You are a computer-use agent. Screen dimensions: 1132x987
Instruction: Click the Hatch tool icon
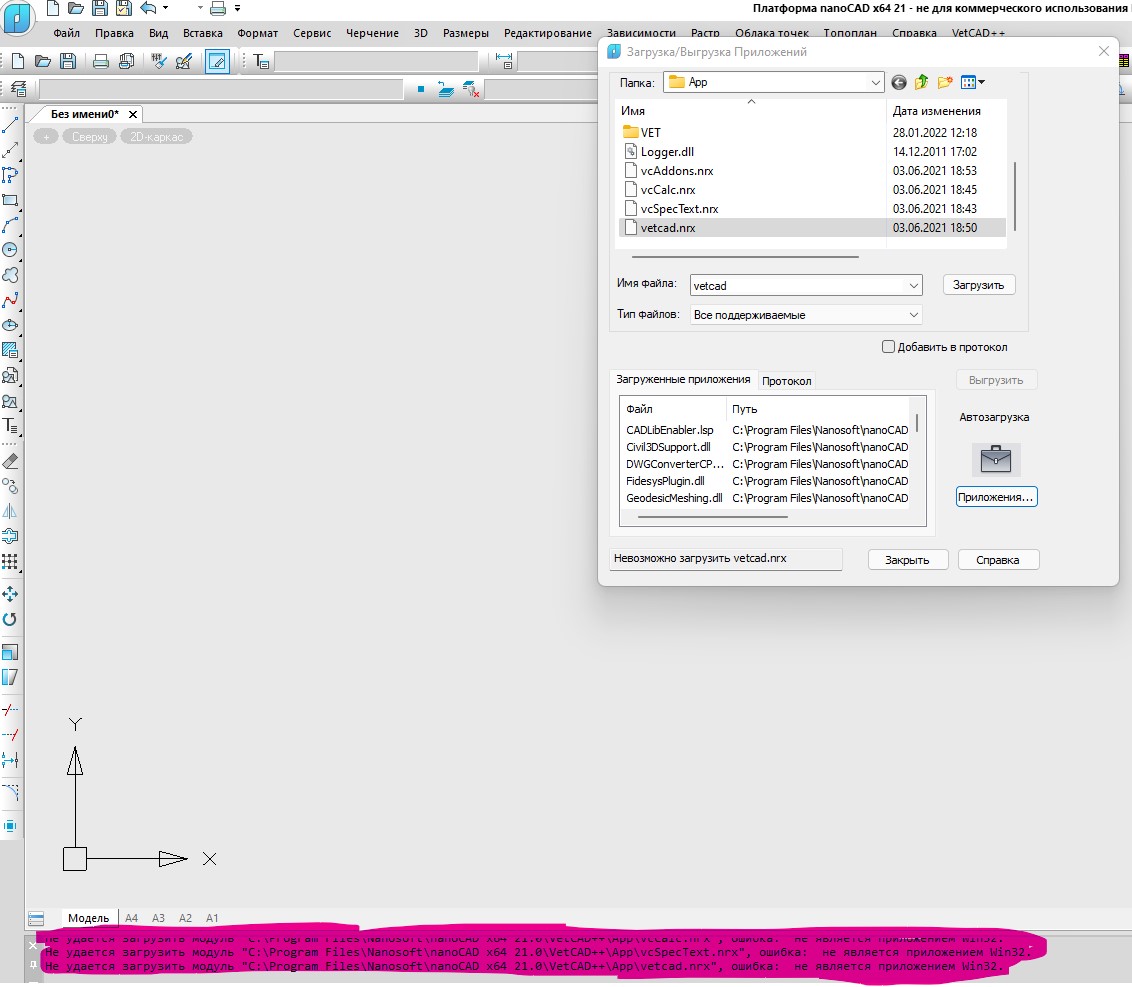[11, 350]
